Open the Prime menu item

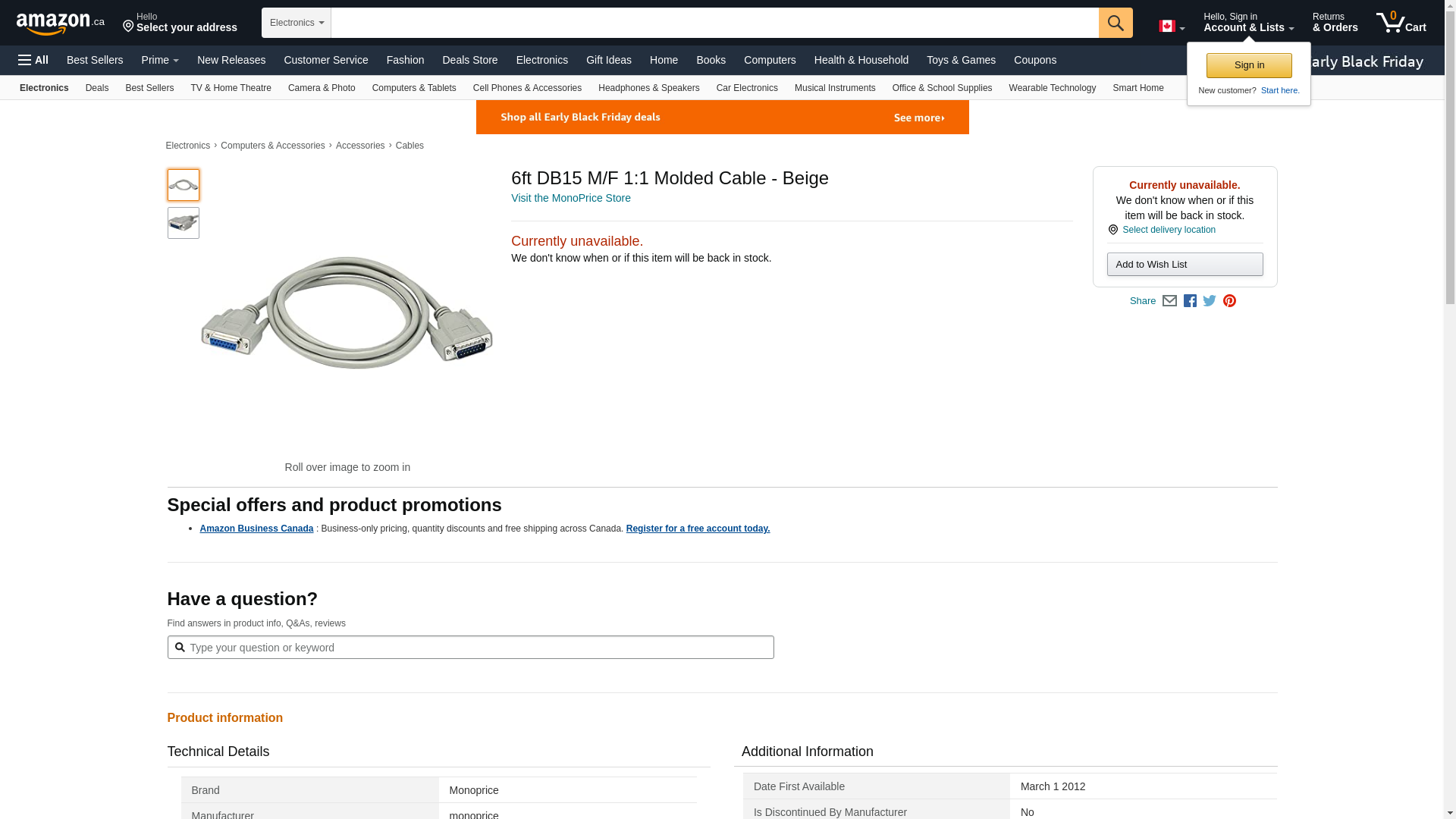(x=160, y=60)
